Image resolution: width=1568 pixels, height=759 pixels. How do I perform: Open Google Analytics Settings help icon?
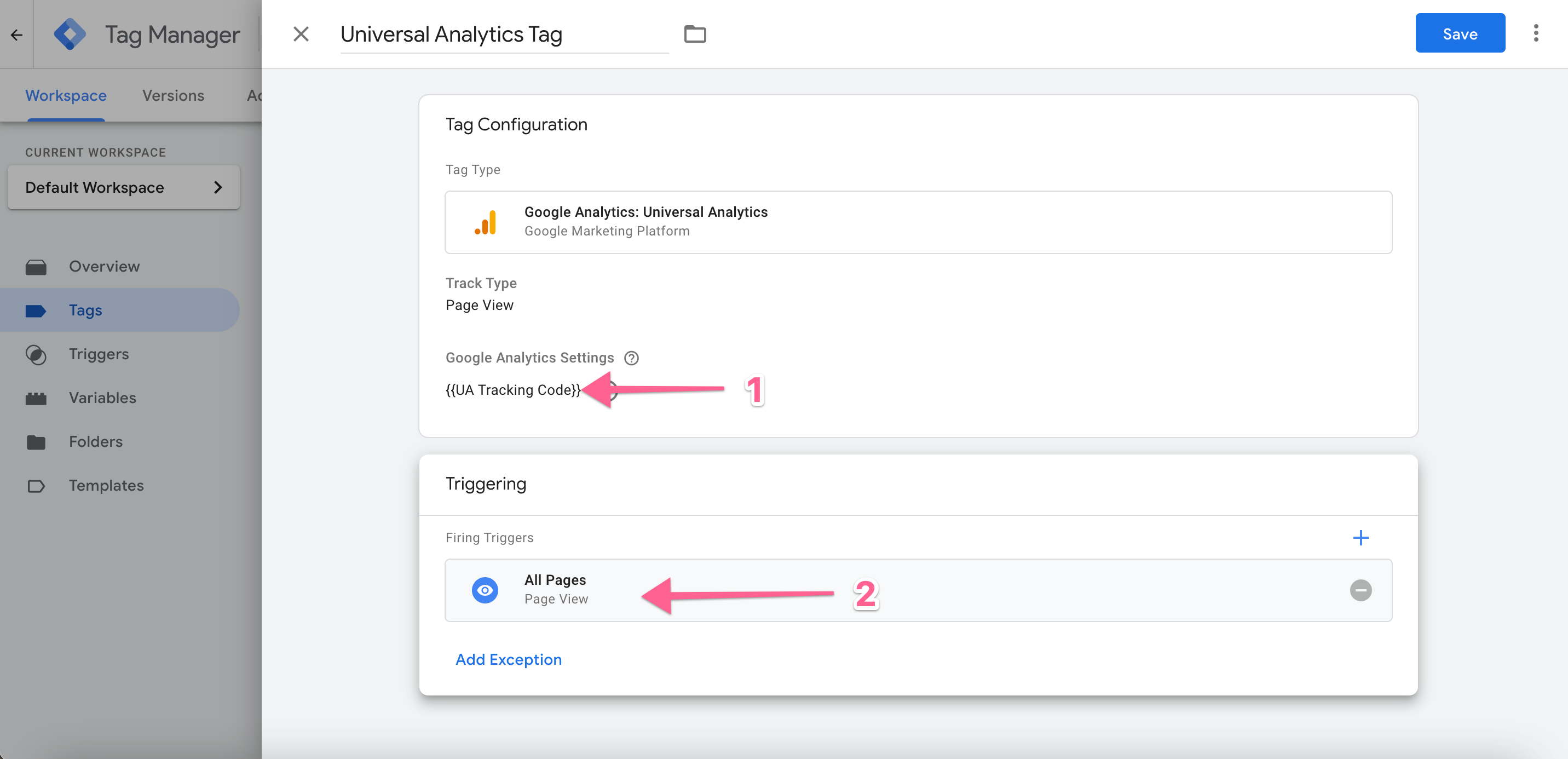click(x=631, y=358)
